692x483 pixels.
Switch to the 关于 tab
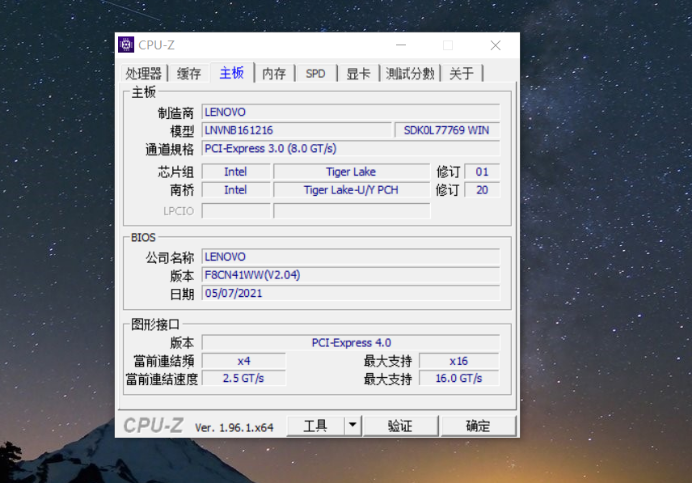461,73
